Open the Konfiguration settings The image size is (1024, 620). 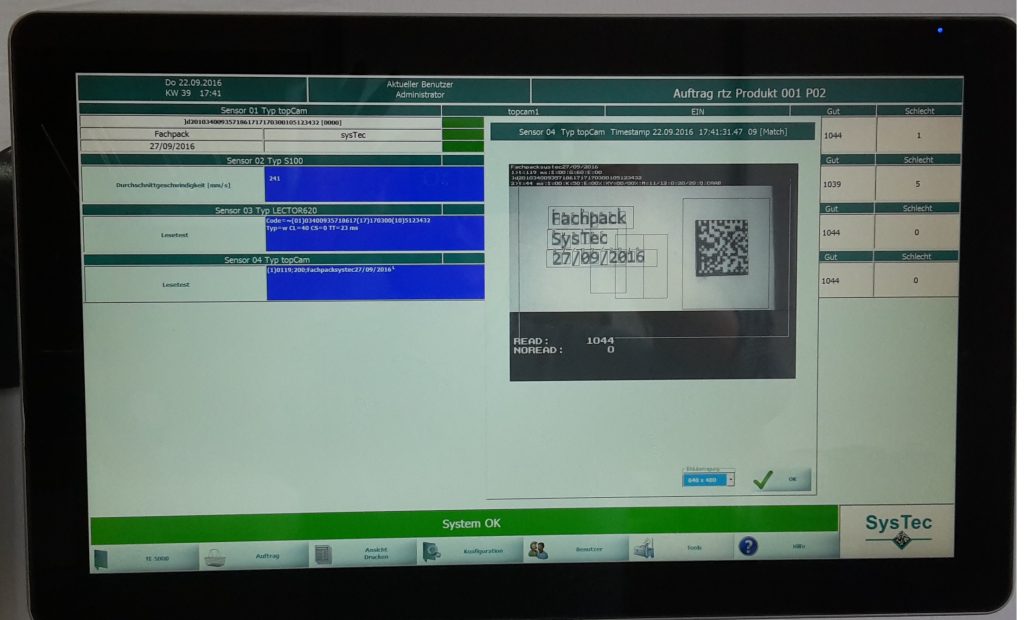[x=470, y=550]
